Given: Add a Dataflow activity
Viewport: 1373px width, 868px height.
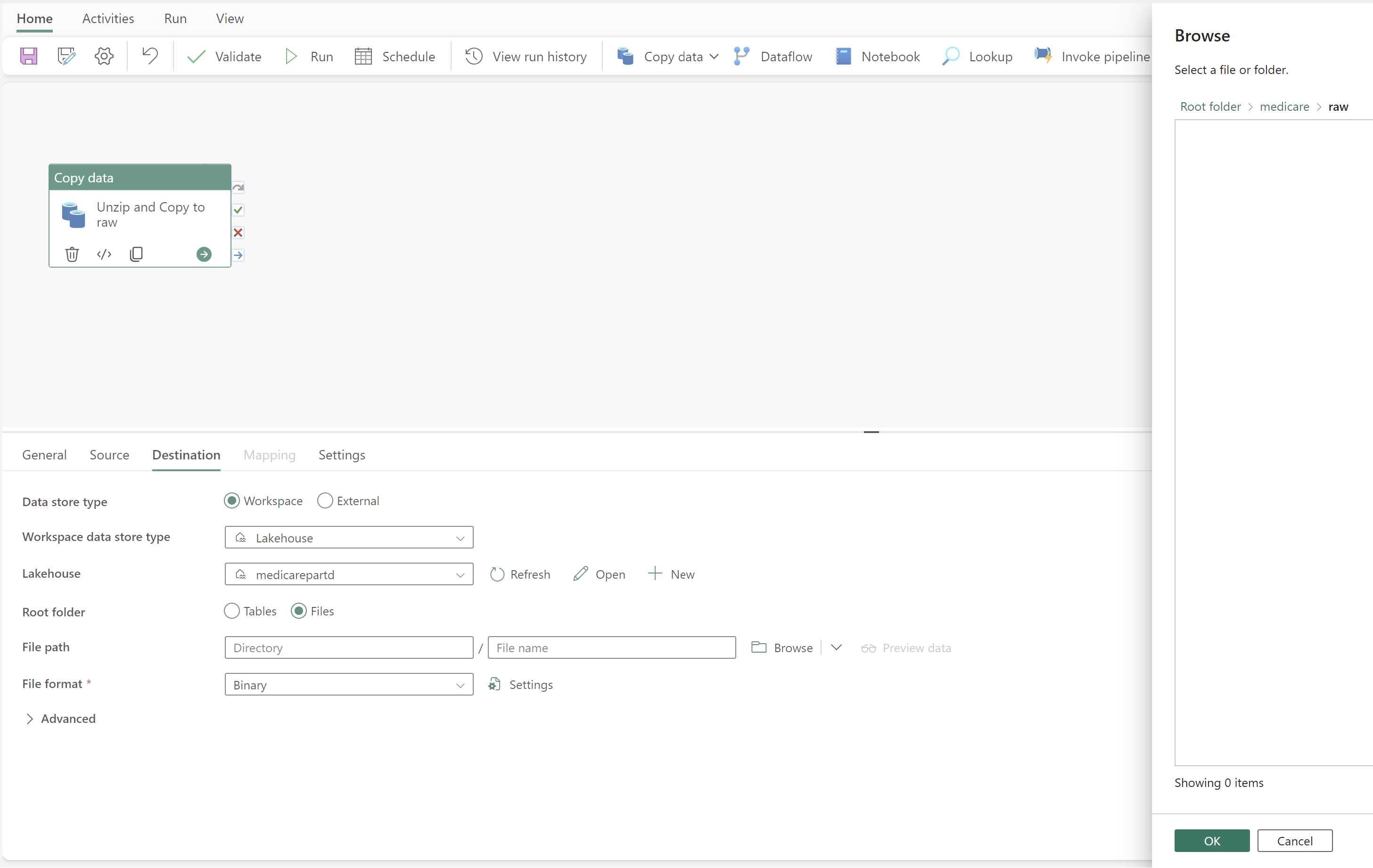Looking at the screenshot, I should click(x=773, y=57).
